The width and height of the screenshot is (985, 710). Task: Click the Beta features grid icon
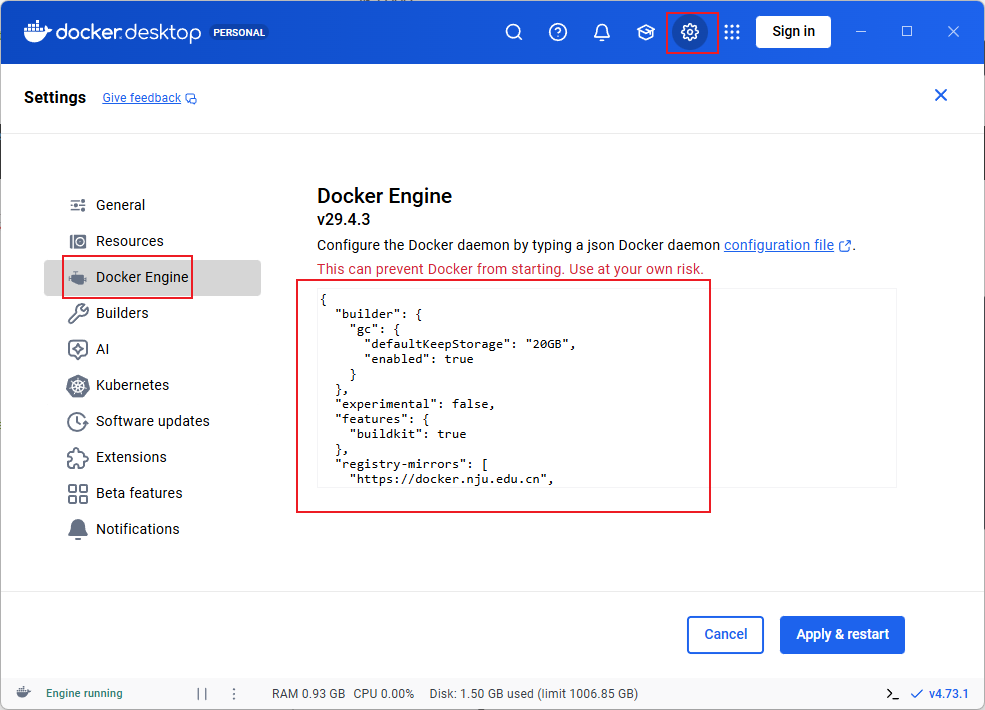[x=78, y=494]
